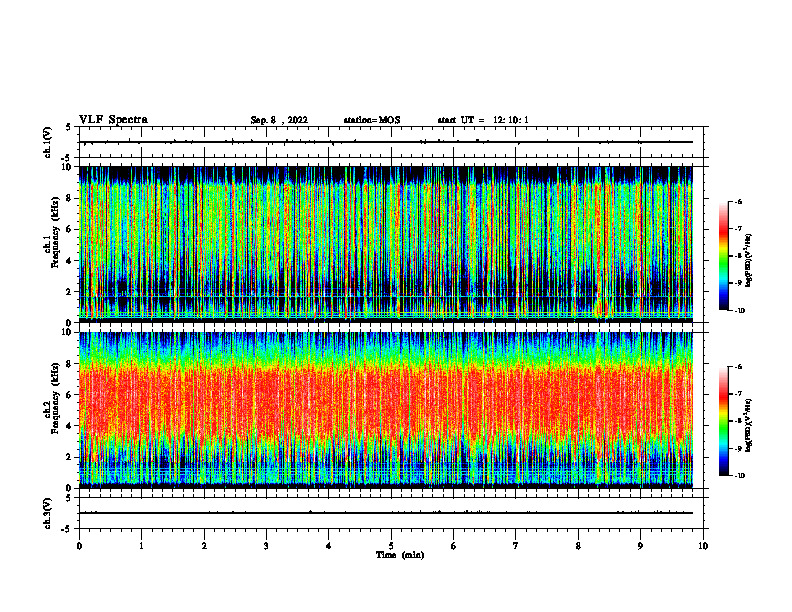The width and height of the screenshot is (792, 612).
Task: Click the ch.1 voltage waveform trace
Action: pyautogui.click(x=386, y=142)
